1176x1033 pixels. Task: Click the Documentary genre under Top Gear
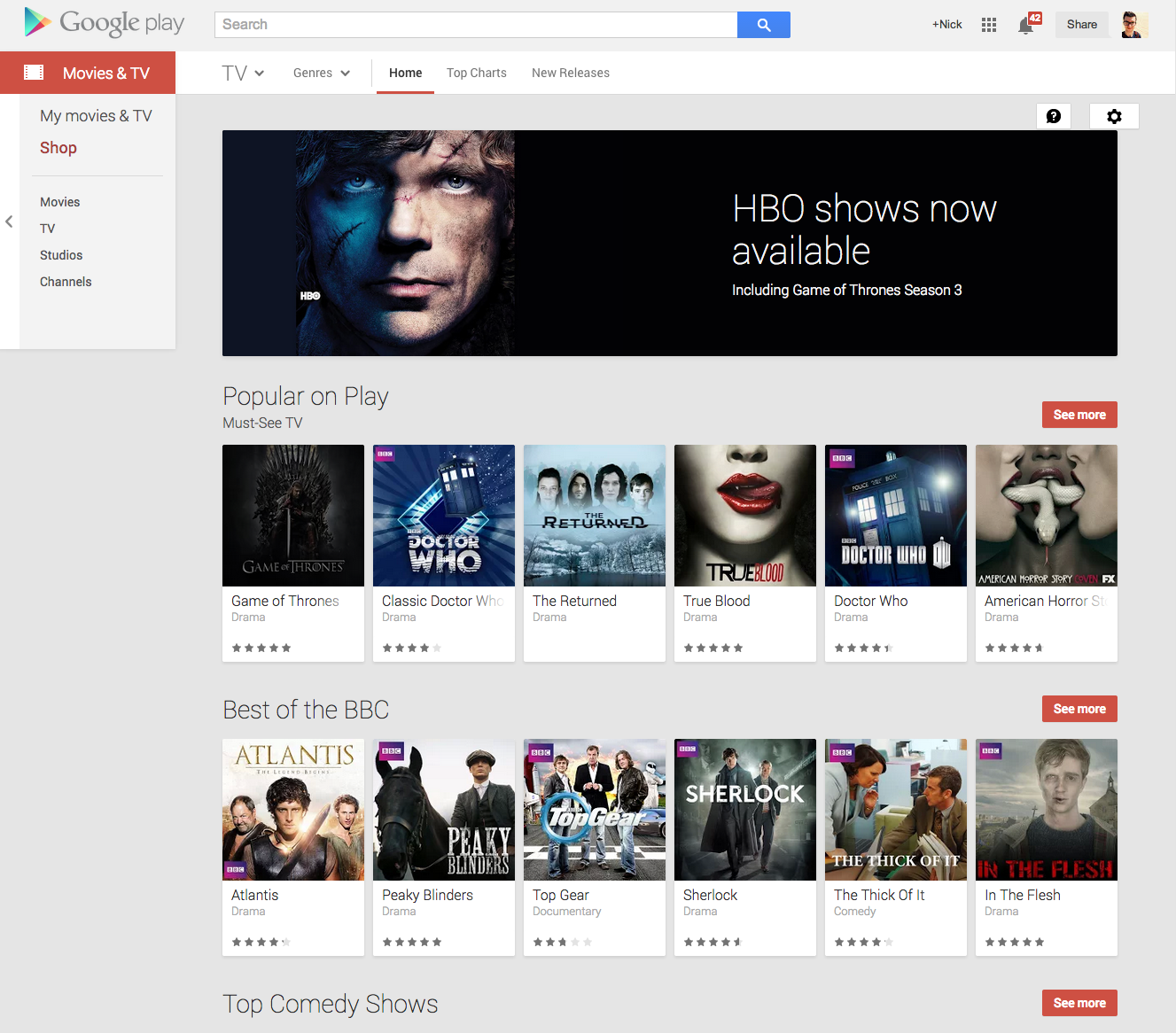coord(567,911)
